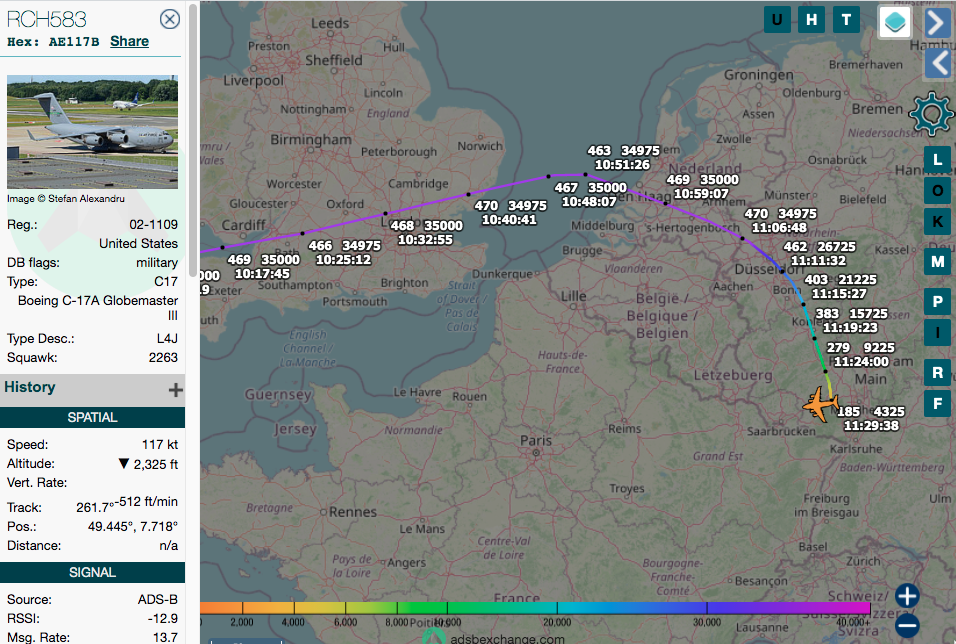Image resolution: width=956 pixels, height=644 pixels.
Task: Click the RSSI value -12.9
Action: coord(163,618)
